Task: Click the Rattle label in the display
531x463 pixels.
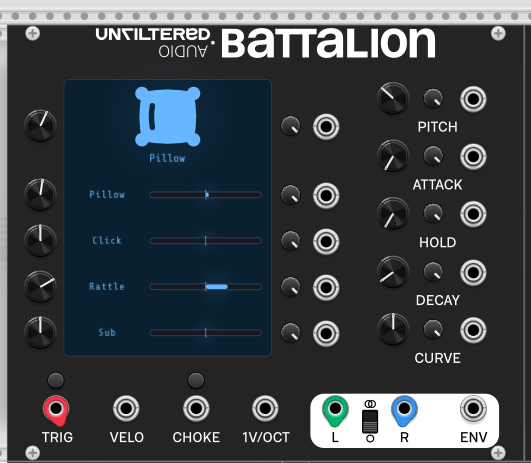Action: (x=107, y=287)
